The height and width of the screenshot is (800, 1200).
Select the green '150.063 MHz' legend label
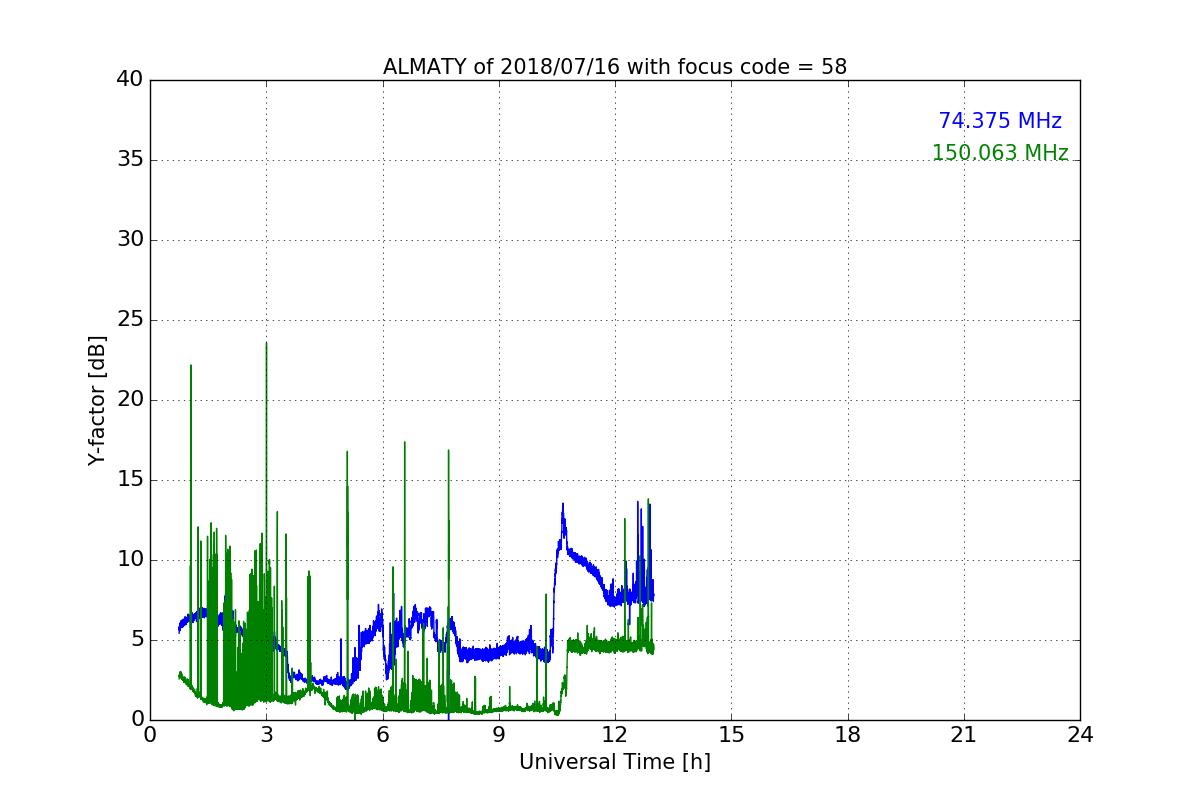(1000, 153)
